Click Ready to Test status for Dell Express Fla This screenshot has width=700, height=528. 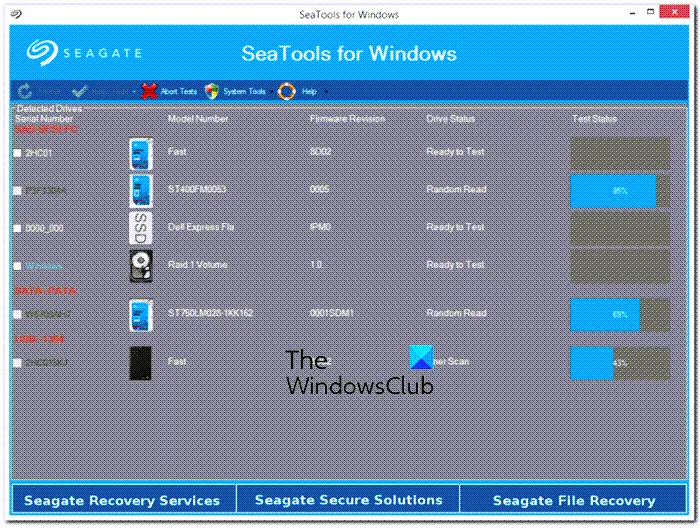455,227
